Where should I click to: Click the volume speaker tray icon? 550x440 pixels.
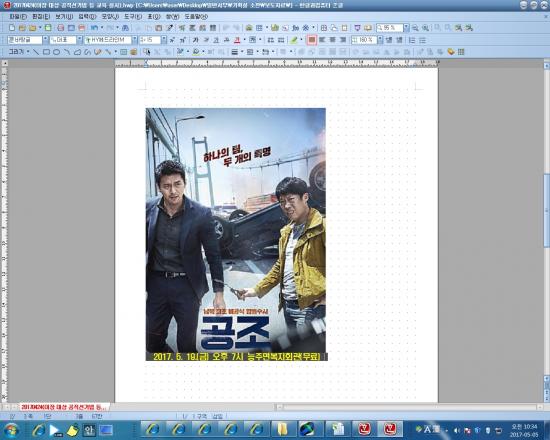click(456, 430)
